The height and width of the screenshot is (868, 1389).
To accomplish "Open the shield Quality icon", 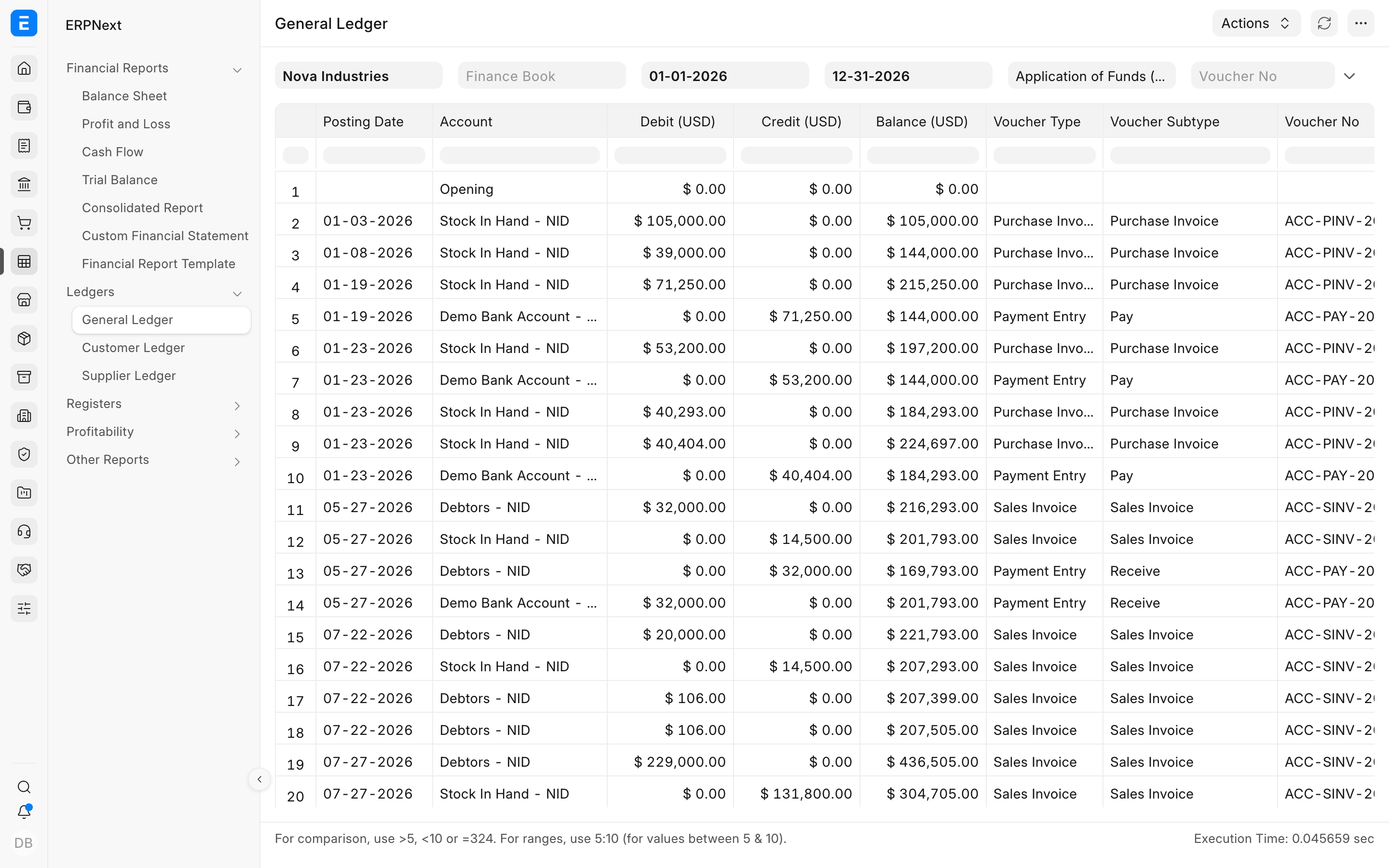I will [24, 454].
